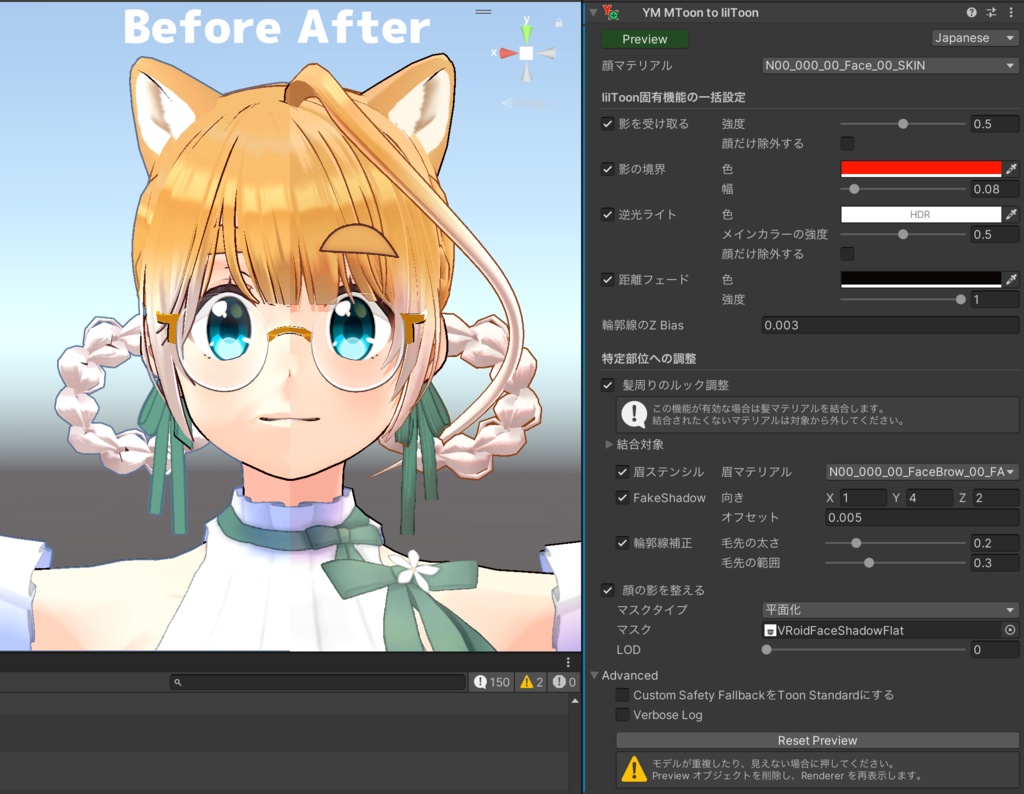
Task: Click the 影の境界 幅 slider
Action: click(903, 189)
